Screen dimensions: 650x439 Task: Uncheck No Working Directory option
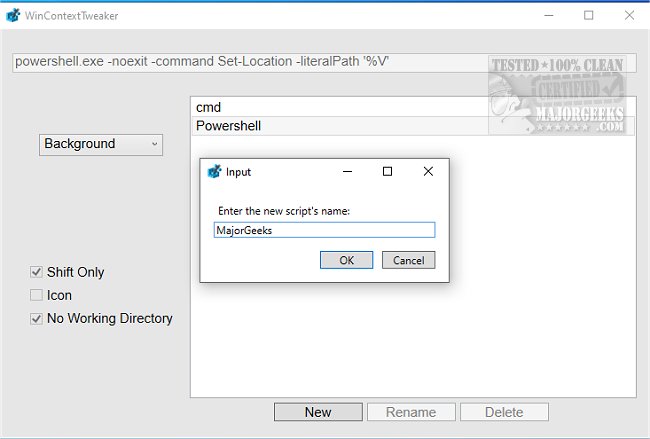(36, 318)
